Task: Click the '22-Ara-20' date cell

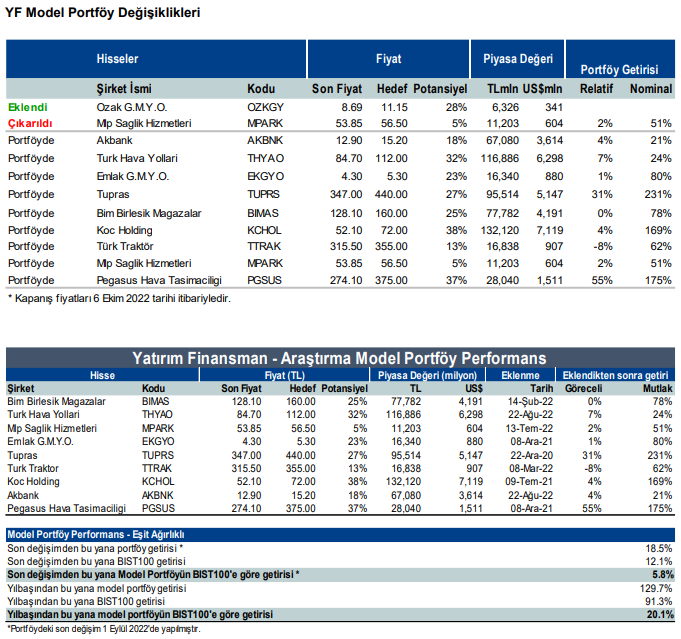Action: pyautogui.click(x=532, y=455)
